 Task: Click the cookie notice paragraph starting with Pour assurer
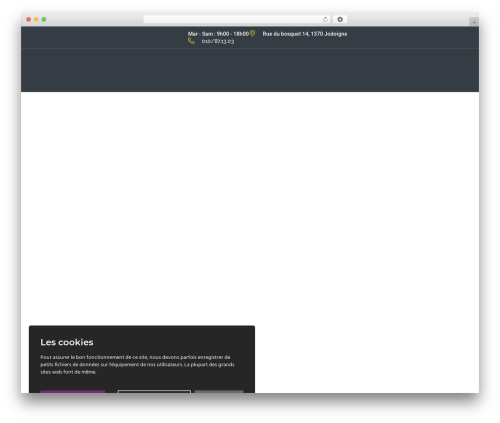(x=137, y=364)
